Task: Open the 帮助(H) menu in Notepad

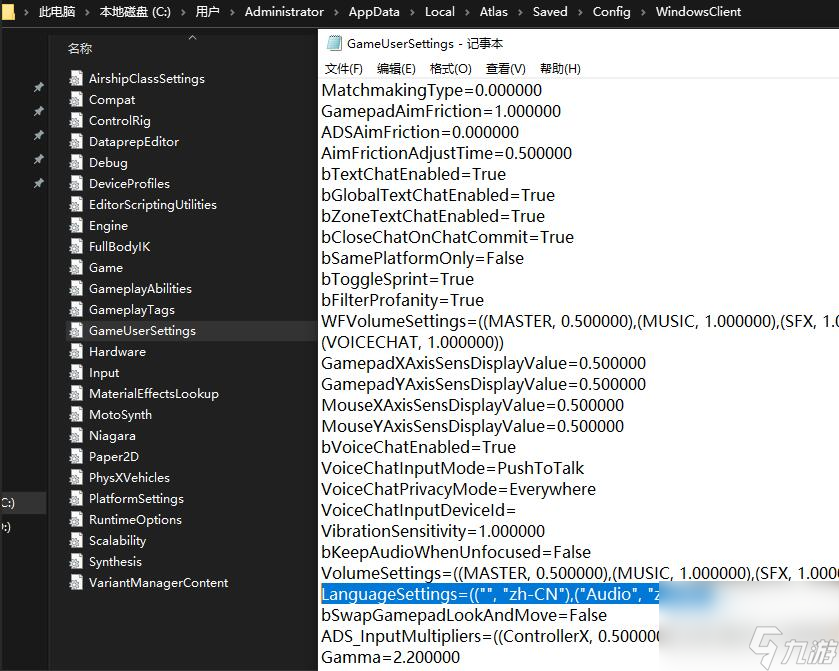Action: coord(560,69)
